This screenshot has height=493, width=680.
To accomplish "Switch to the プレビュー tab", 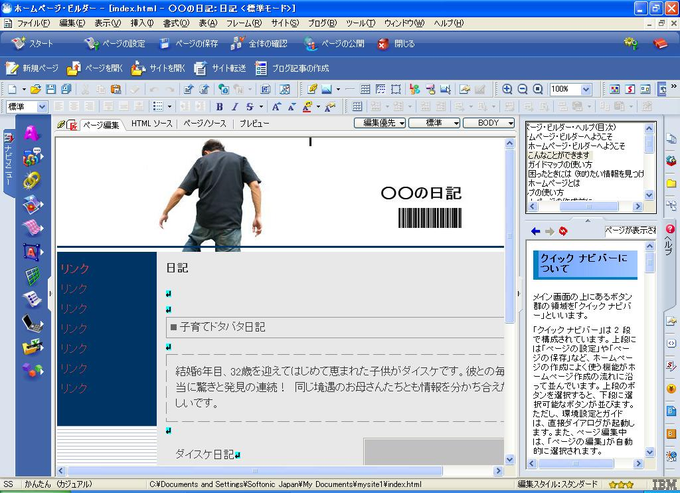I will (254, 124).
